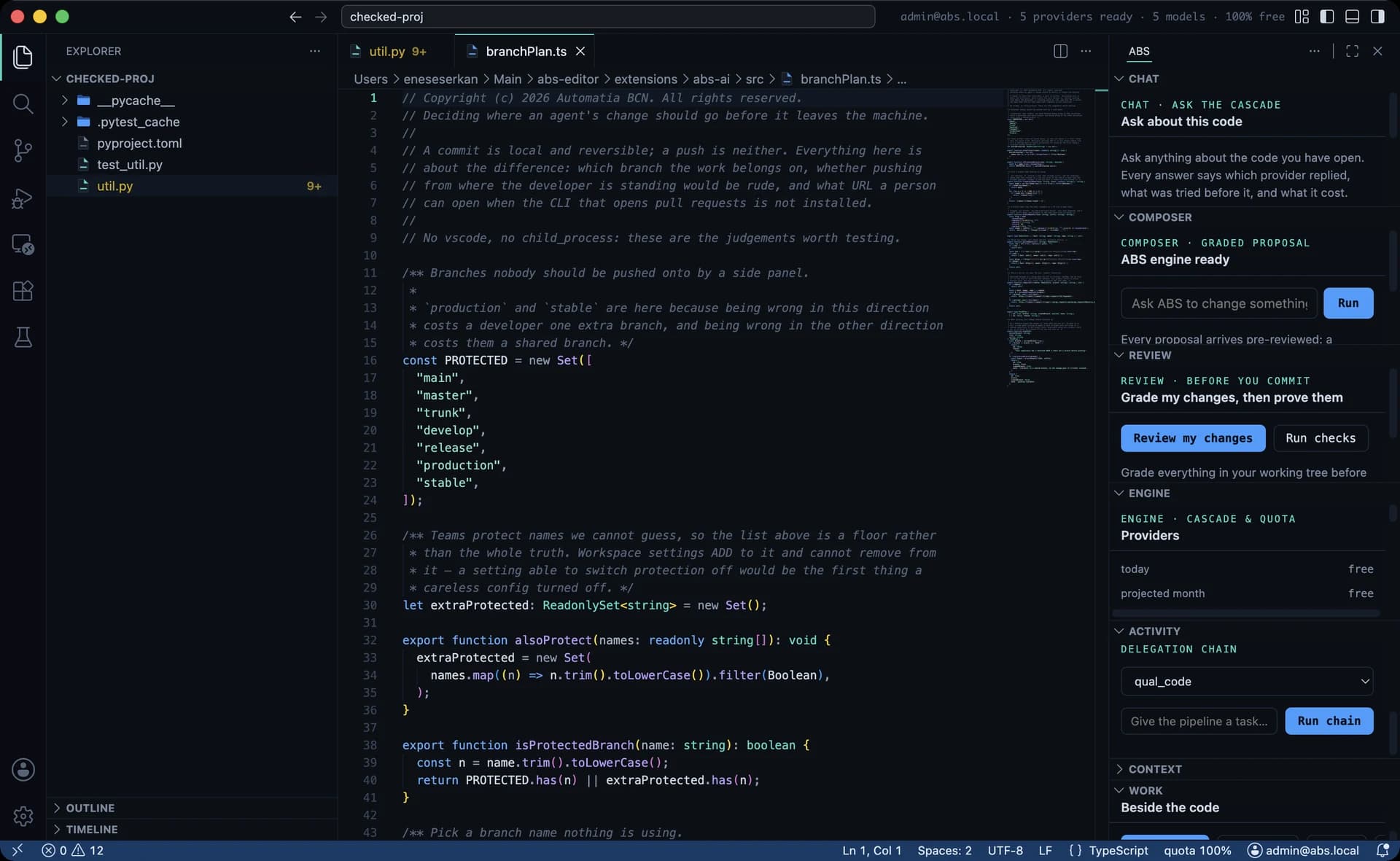Click the Give the pipeline a task field
Viewport: 1400px width, 861px height.
coord(1199,720)
